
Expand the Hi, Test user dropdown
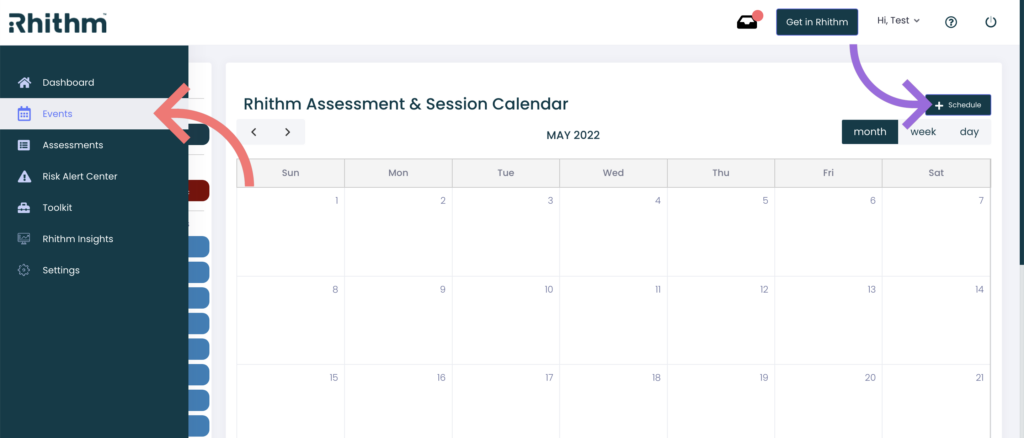[898, 21]
